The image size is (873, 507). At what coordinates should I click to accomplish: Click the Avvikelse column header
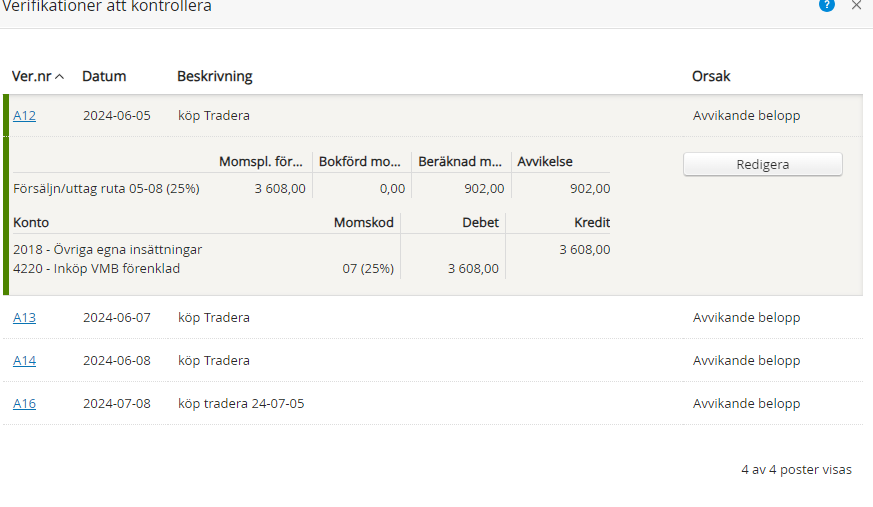545,162
